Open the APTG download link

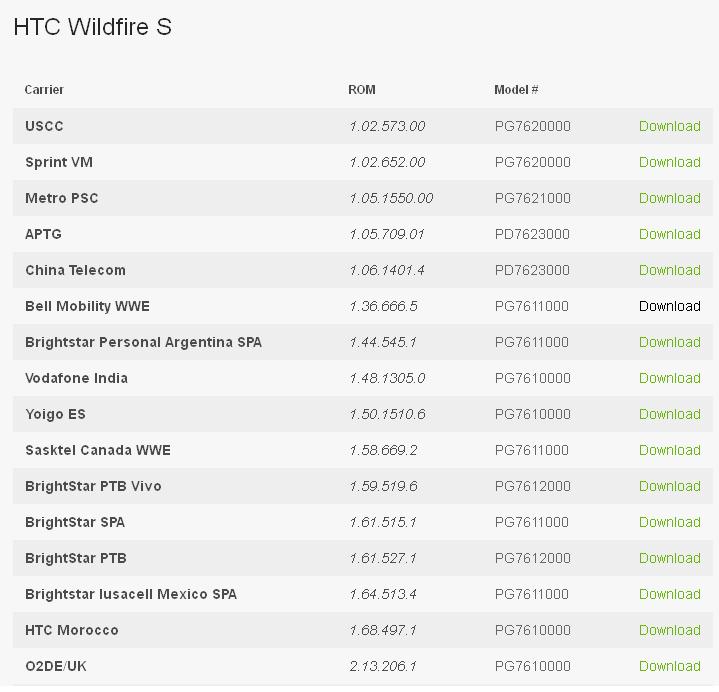tap(669, 234)
